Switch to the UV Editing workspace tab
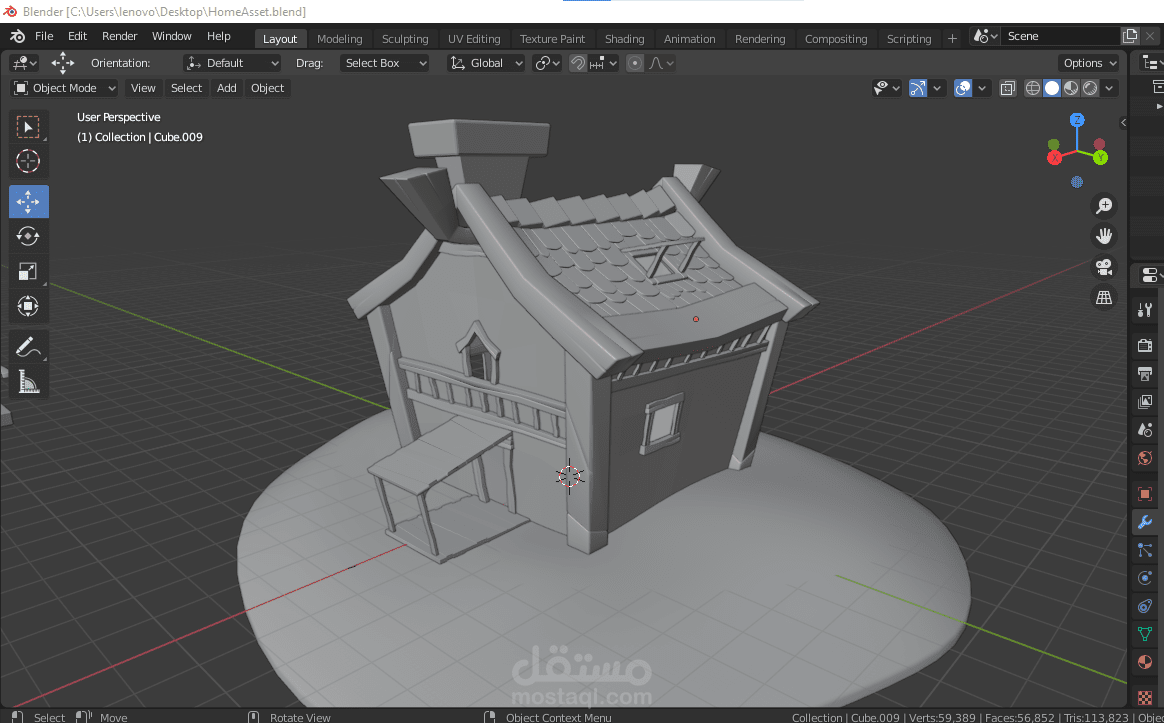1164x723 pixels. [x=474, y=39]
